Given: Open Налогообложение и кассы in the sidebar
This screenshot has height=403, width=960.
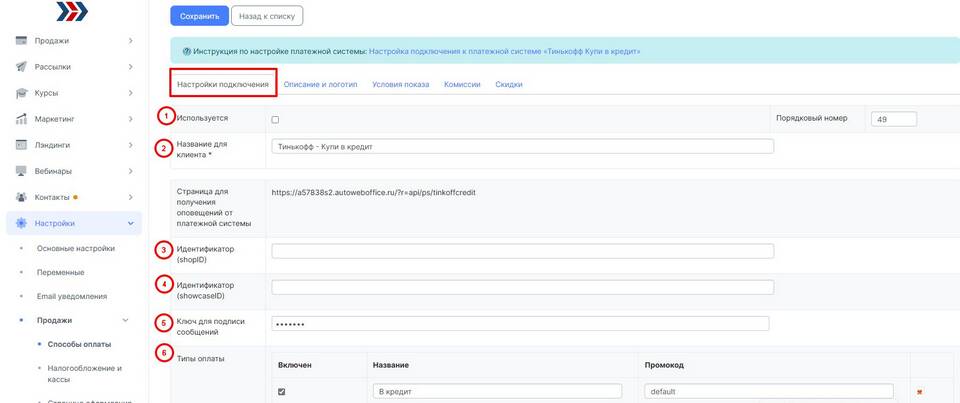Looking at the screenshot, I should click(84, 374).
